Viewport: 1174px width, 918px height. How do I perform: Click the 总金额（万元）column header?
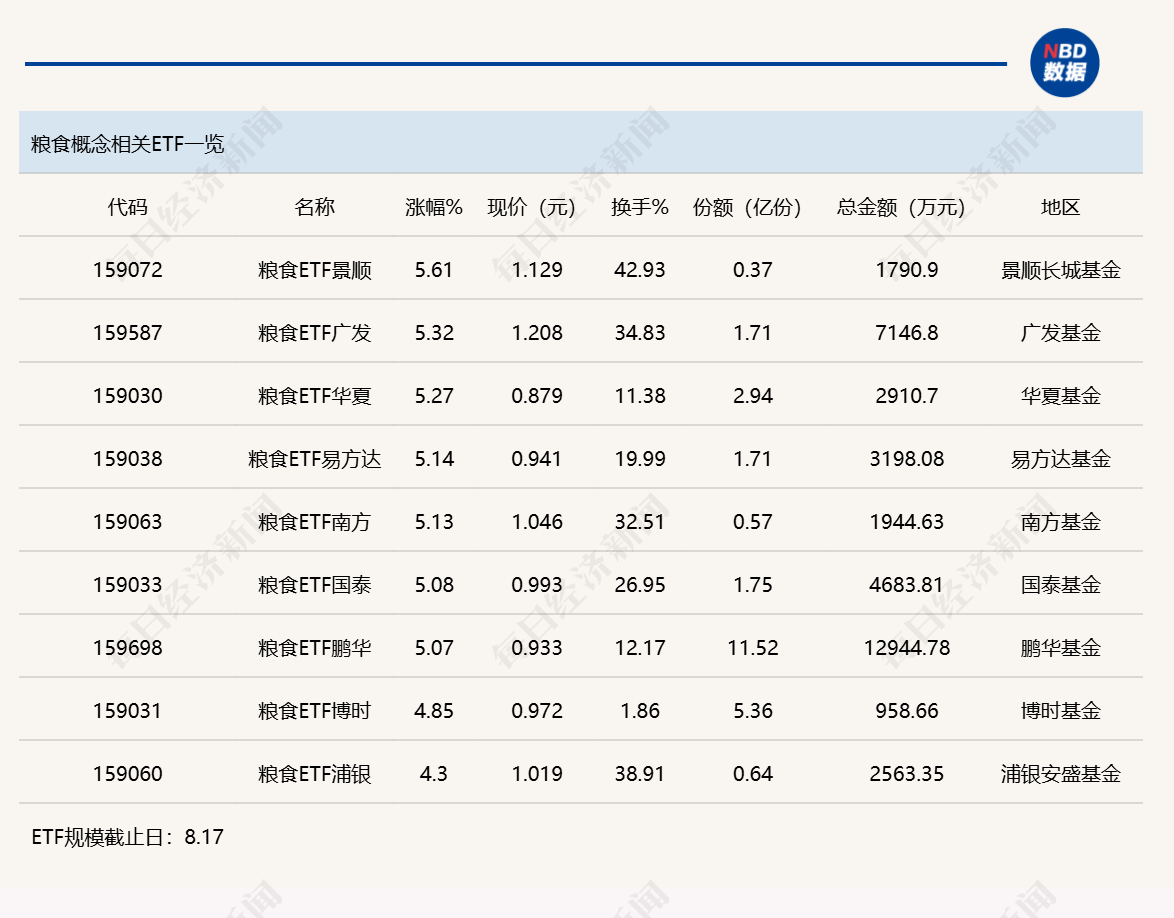[901, 207]
